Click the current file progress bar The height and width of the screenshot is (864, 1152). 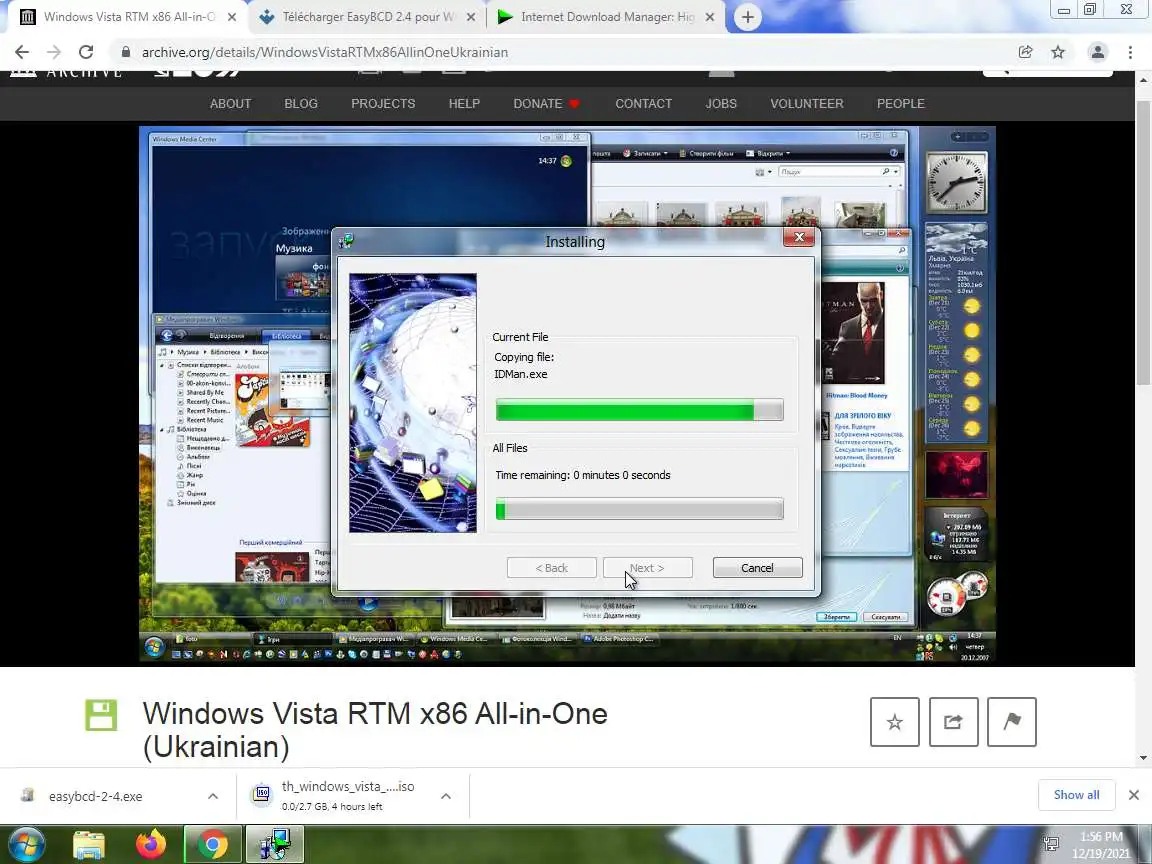click(639, 410)
